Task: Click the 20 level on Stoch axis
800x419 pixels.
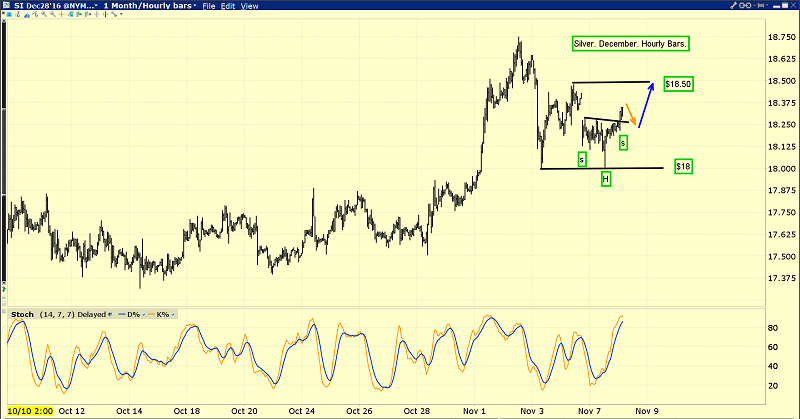Action: pos(773,386)
